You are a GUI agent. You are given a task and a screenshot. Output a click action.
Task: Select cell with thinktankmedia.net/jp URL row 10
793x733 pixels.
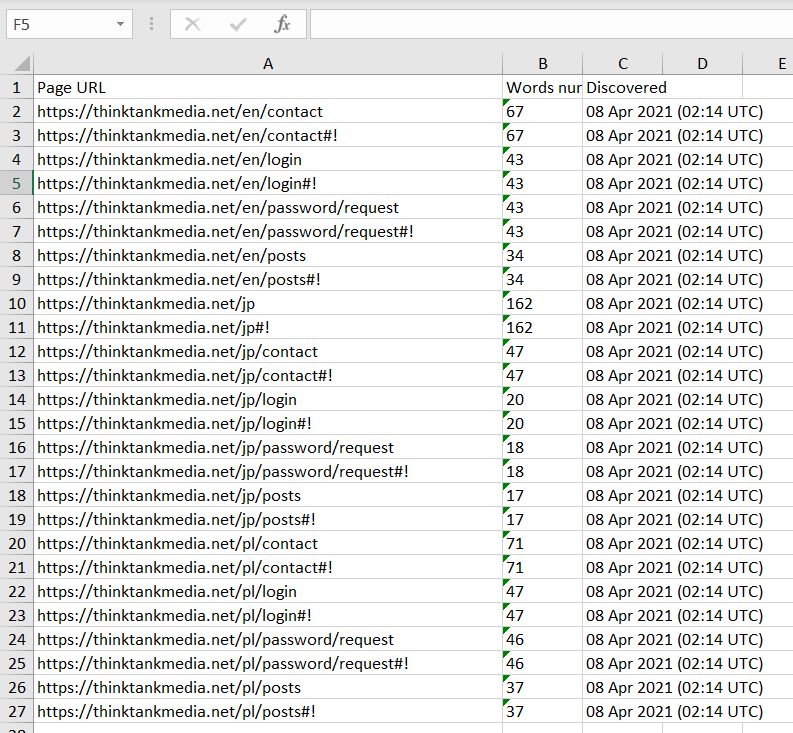coord(268,304)
